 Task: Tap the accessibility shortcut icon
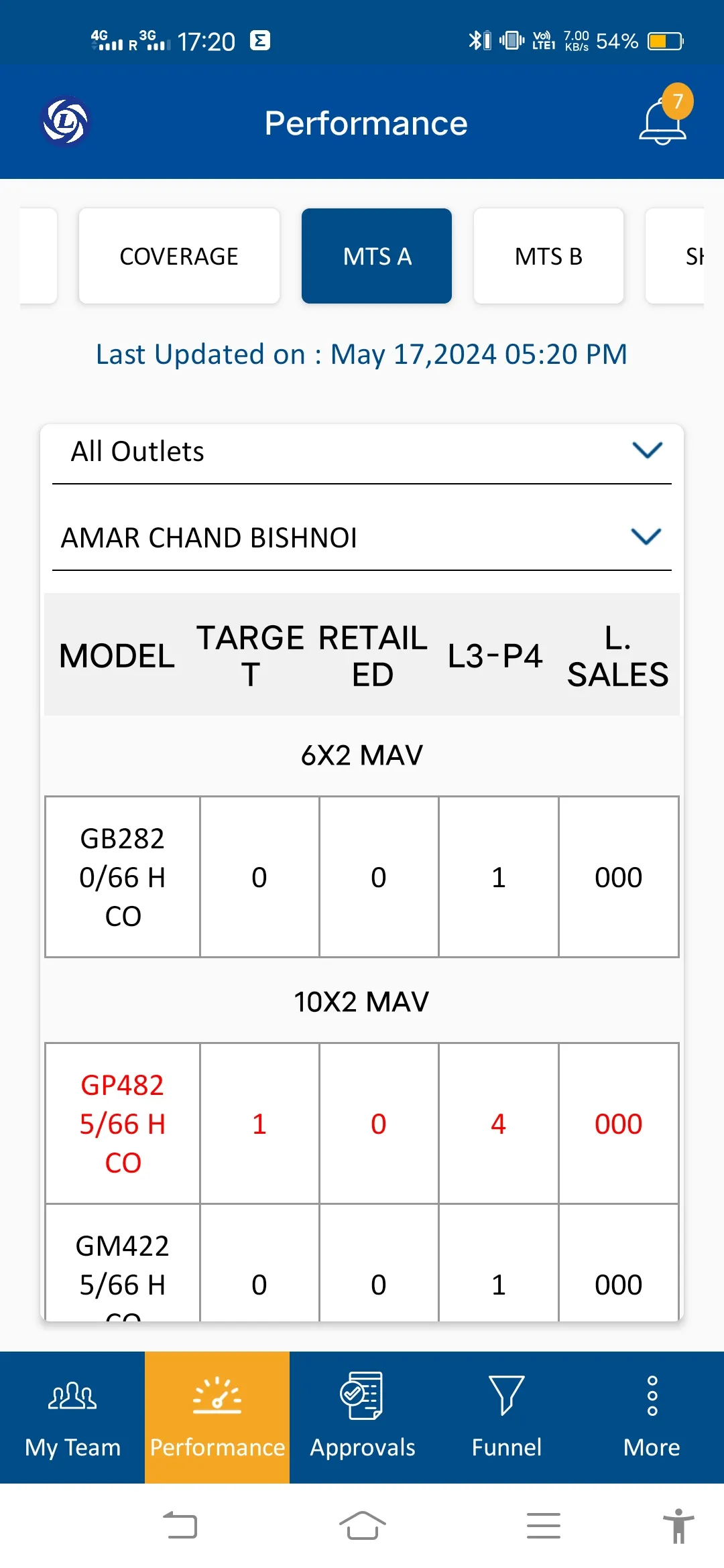[x=678, y=1526]
